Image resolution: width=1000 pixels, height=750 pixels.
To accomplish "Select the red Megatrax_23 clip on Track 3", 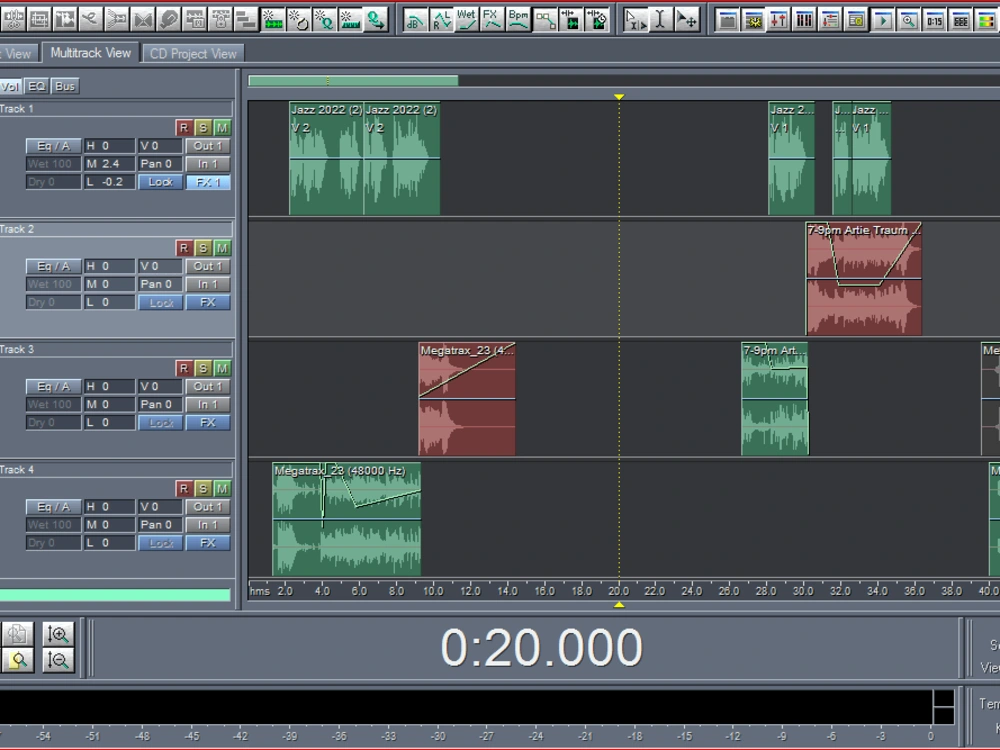I will coord(467,399).
